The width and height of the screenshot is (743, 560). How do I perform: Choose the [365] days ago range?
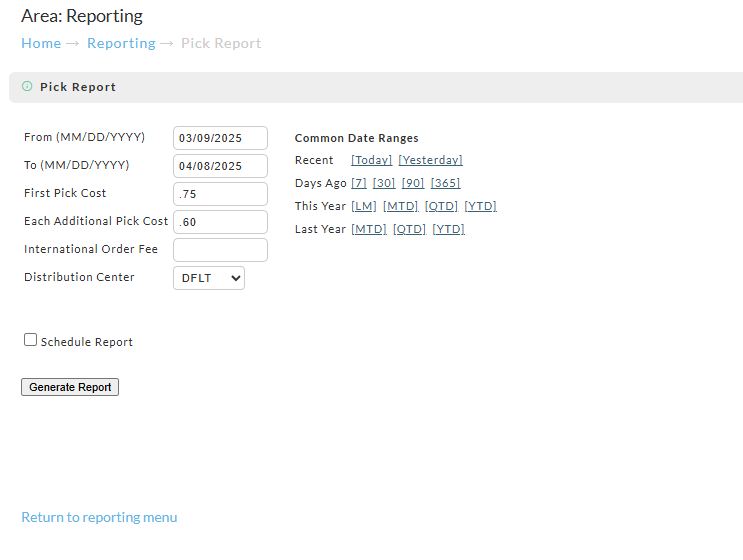[445, 183]
